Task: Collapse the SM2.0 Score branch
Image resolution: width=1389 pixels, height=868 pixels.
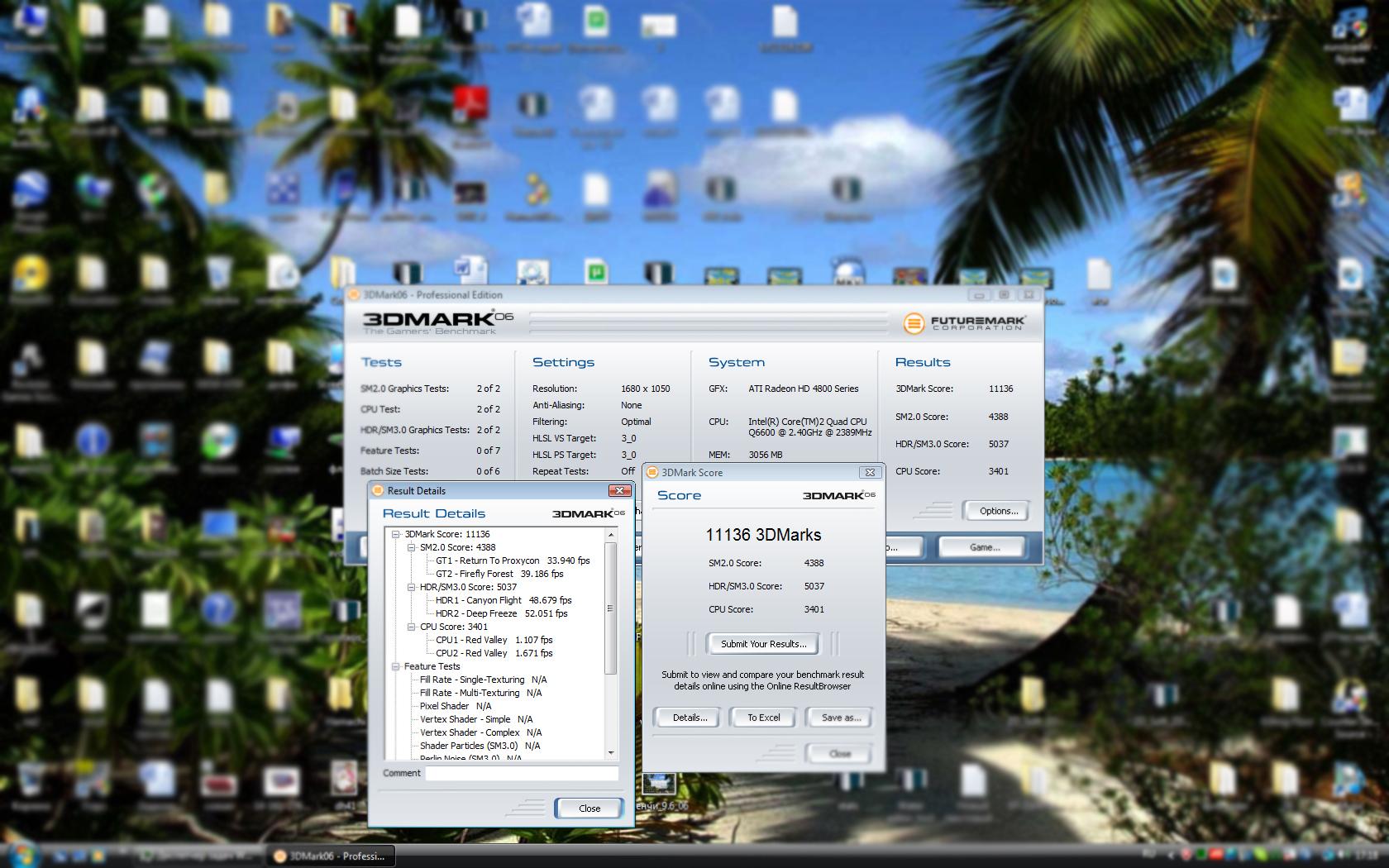Action: [411, 547]
